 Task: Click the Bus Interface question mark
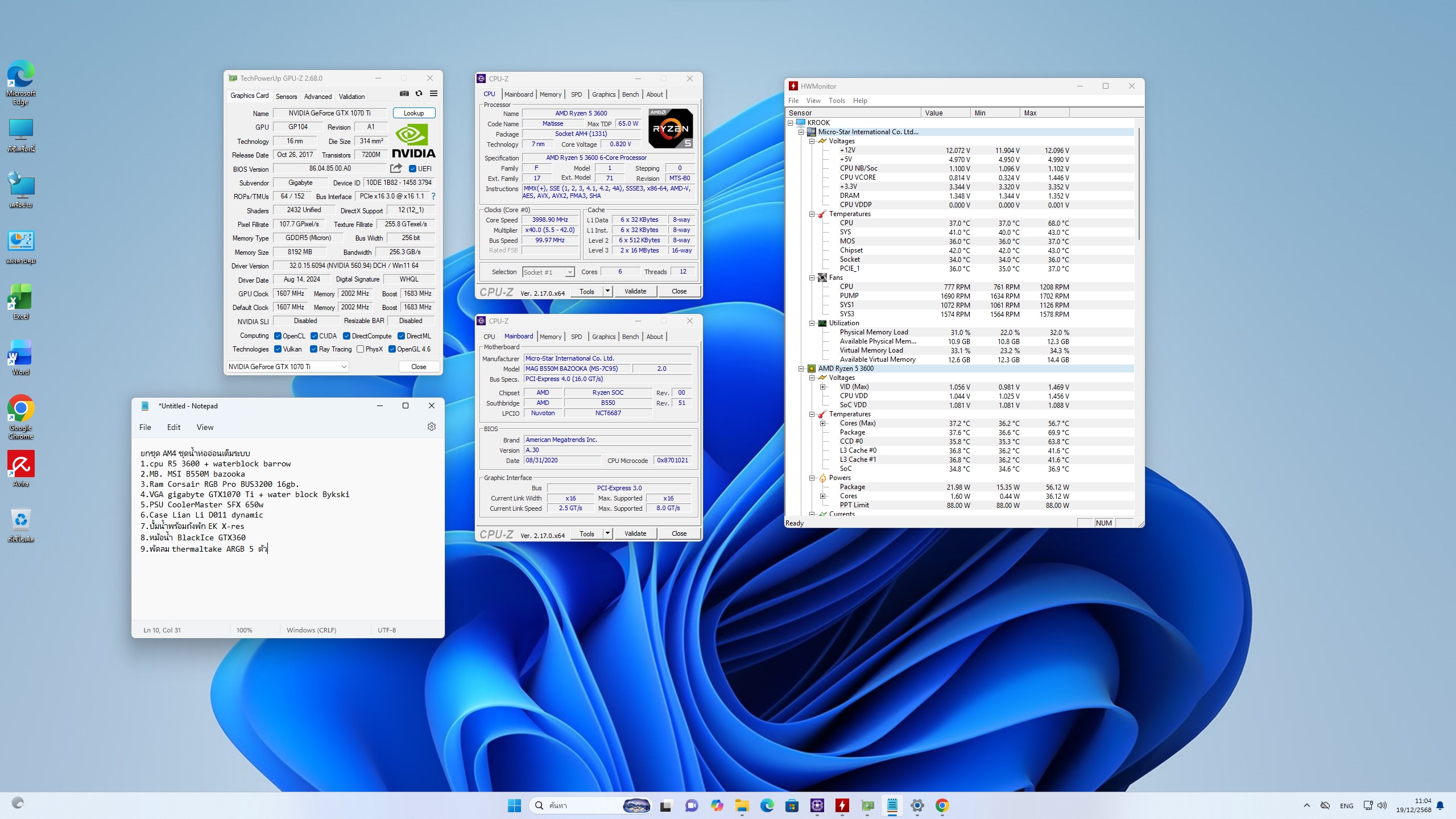pyautogui.click(x=433, y=196)
